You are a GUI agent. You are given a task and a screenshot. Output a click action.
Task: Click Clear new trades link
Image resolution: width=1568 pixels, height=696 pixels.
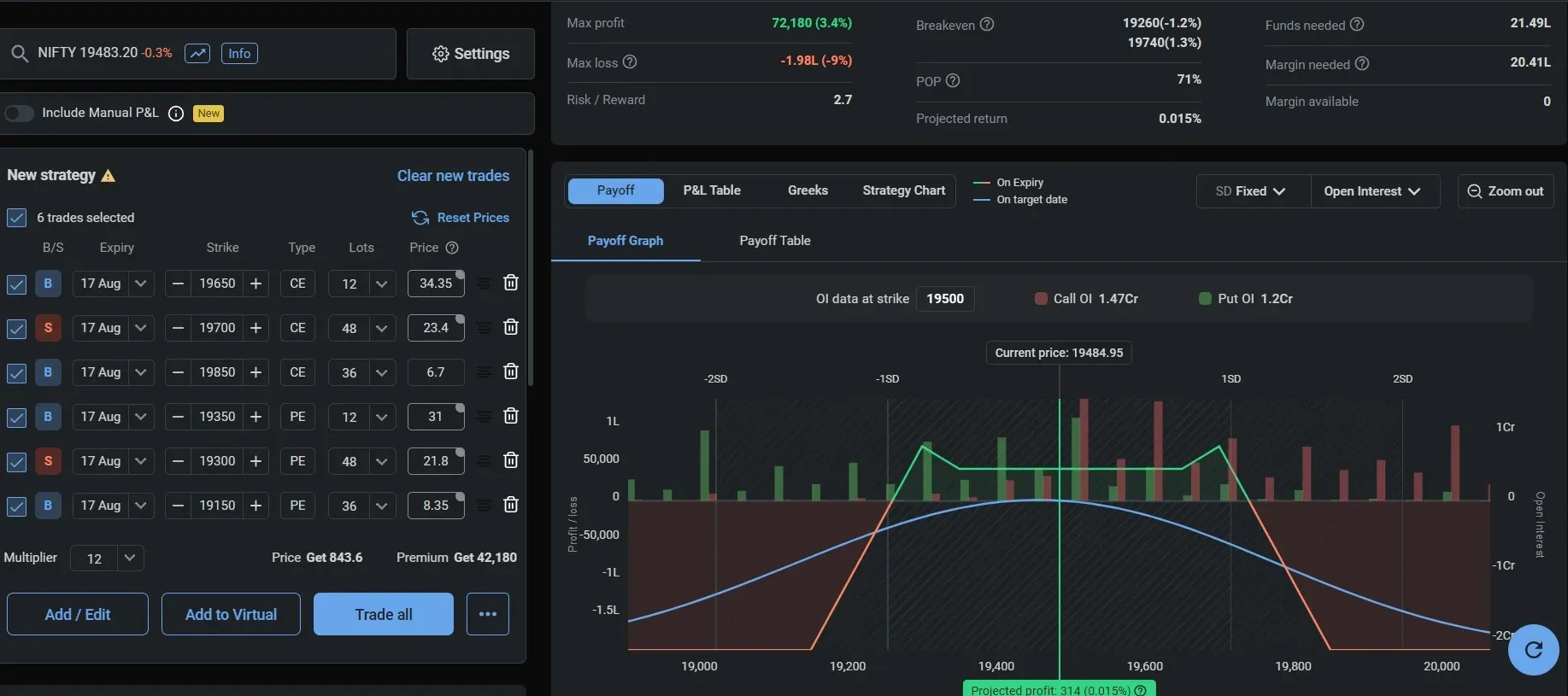[x=453, y=176]
